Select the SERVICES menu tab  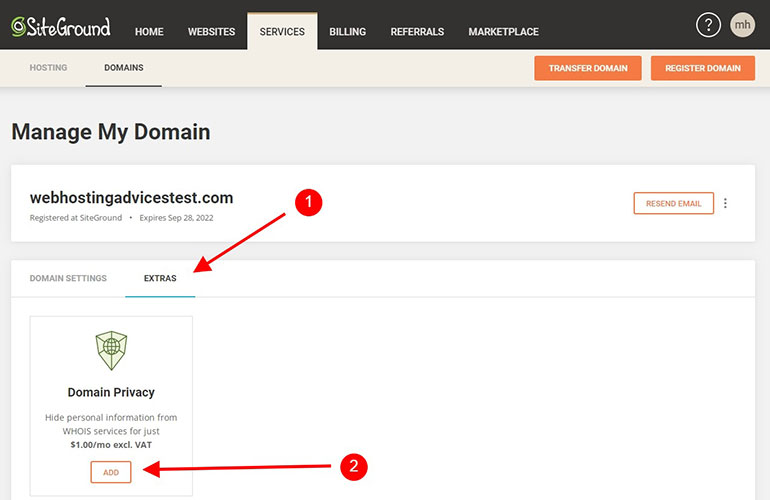tap(282, 31)
